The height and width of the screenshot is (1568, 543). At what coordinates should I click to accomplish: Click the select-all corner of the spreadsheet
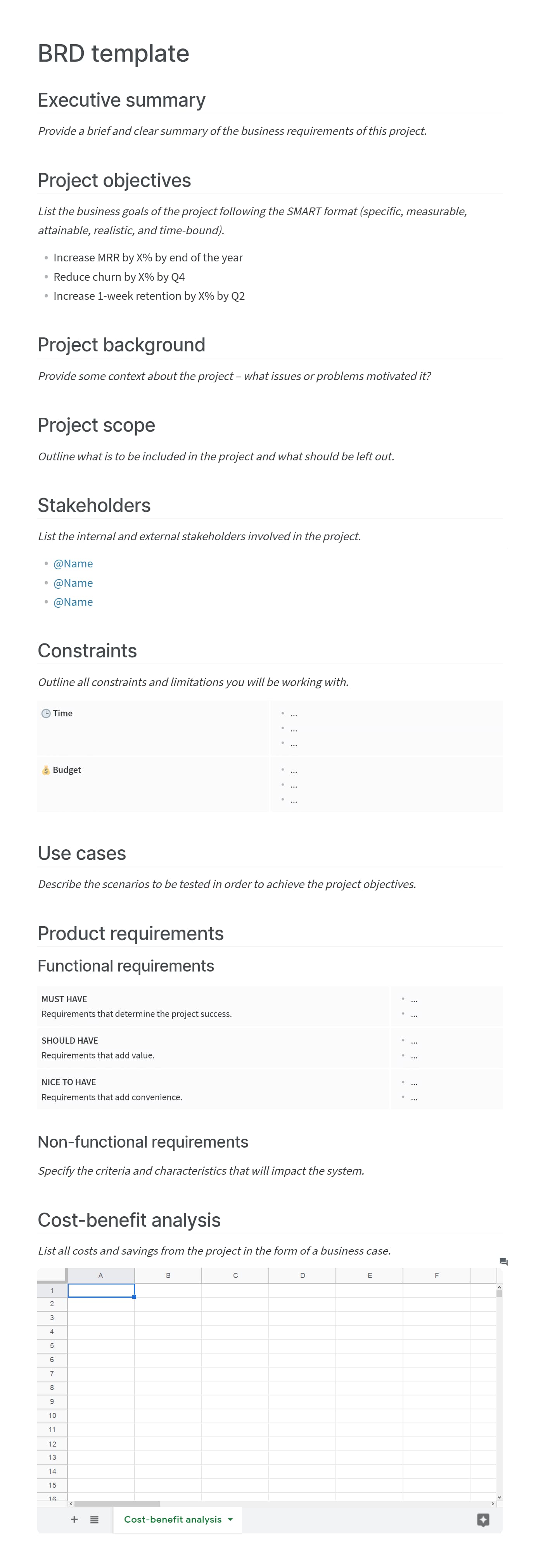click(52, 1275)
